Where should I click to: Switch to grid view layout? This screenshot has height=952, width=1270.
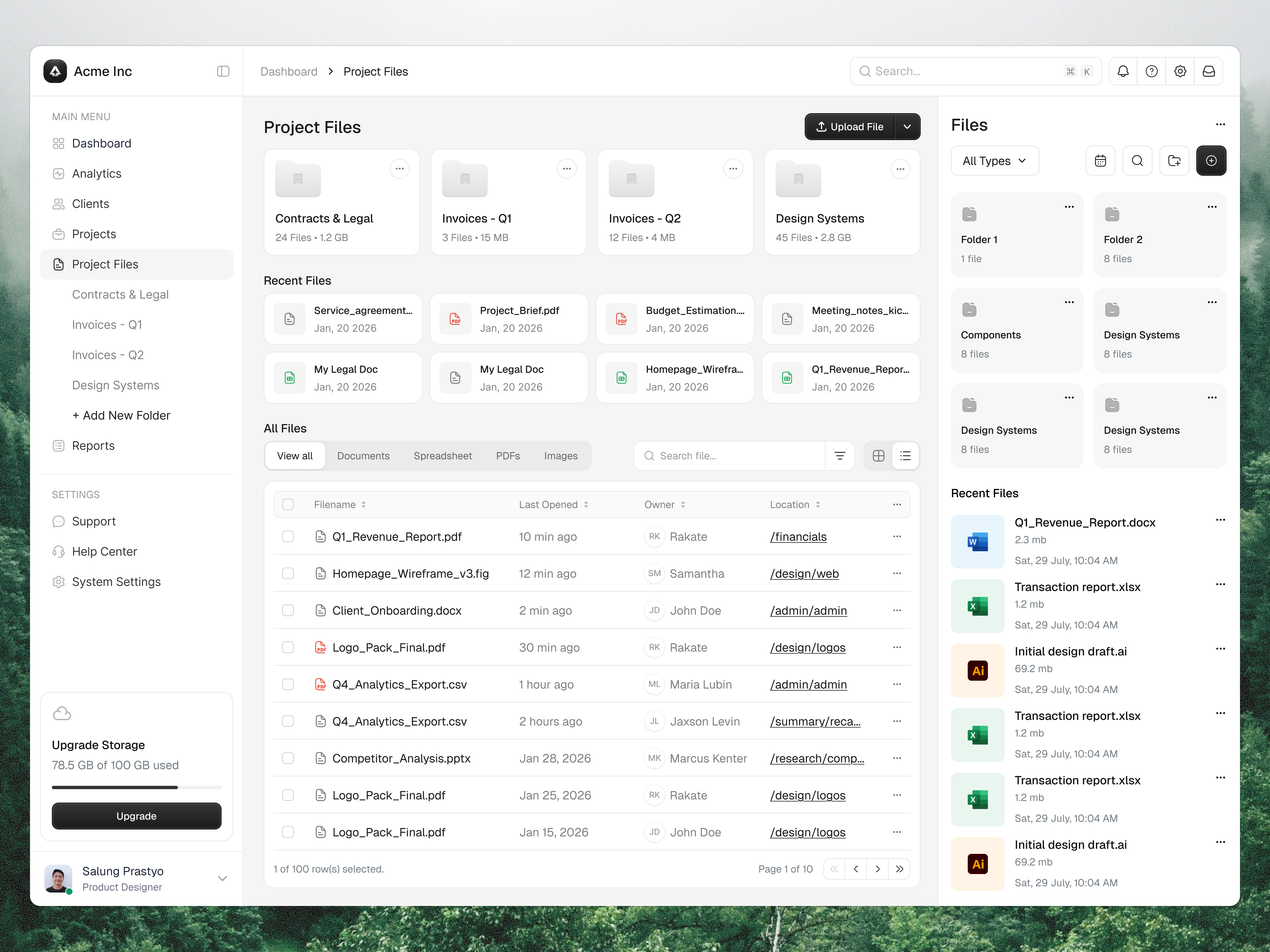tap(878, 456)
